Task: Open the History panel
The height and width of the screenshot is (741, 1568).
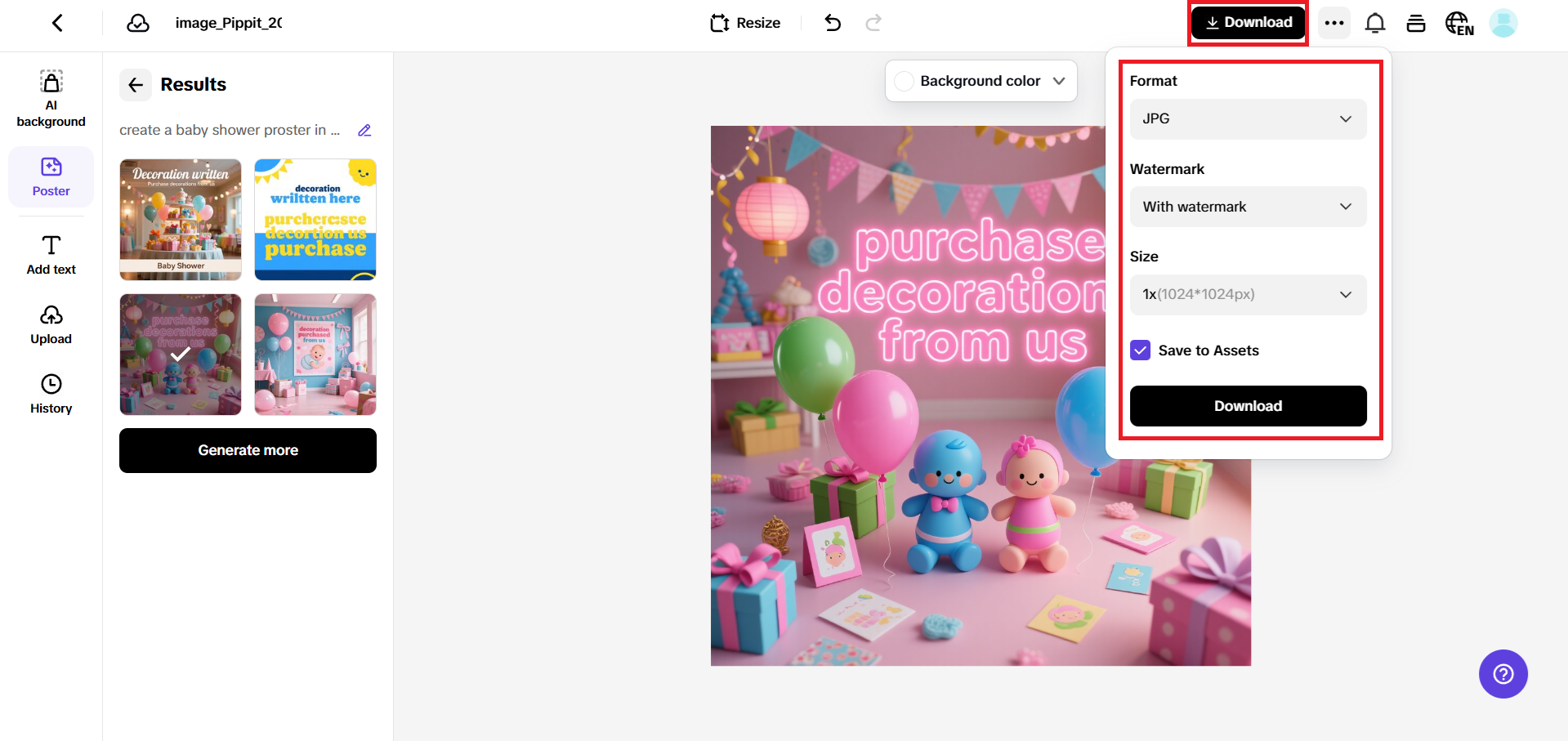Action: point(51,395)
